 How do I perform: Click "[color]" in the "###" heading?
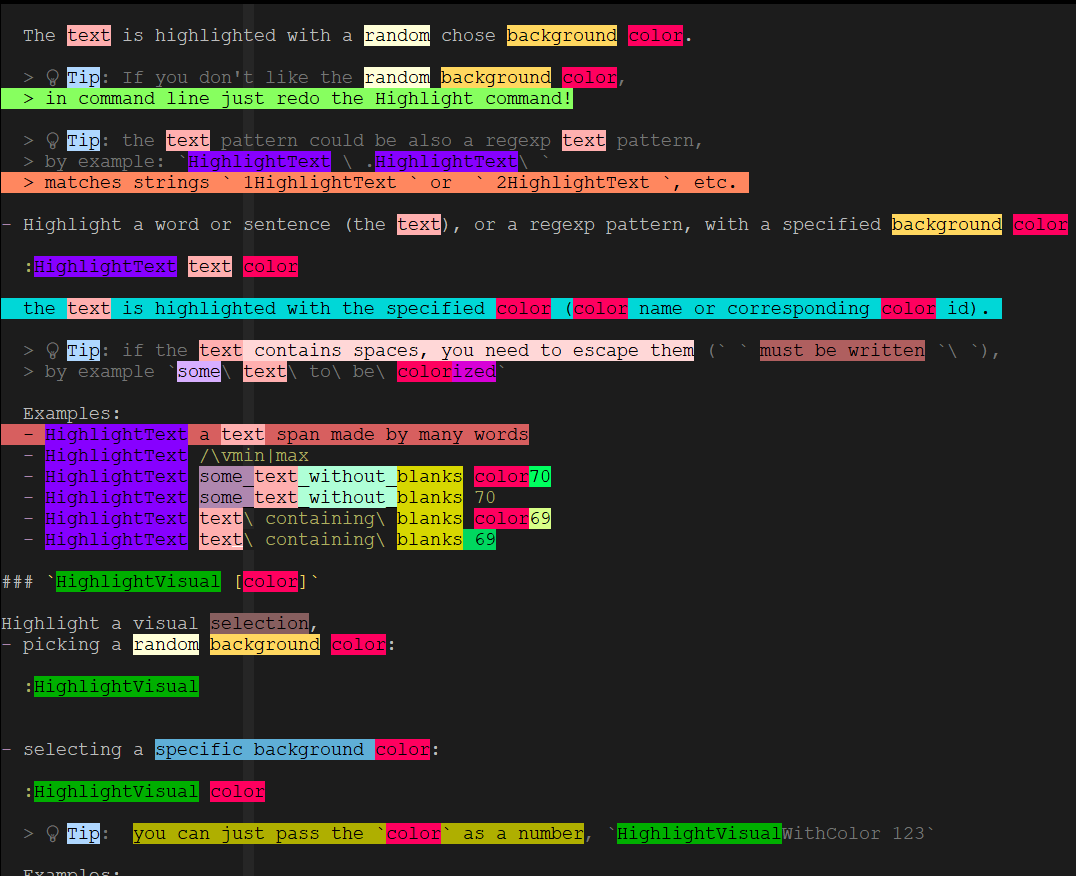(x=270, y=582)
